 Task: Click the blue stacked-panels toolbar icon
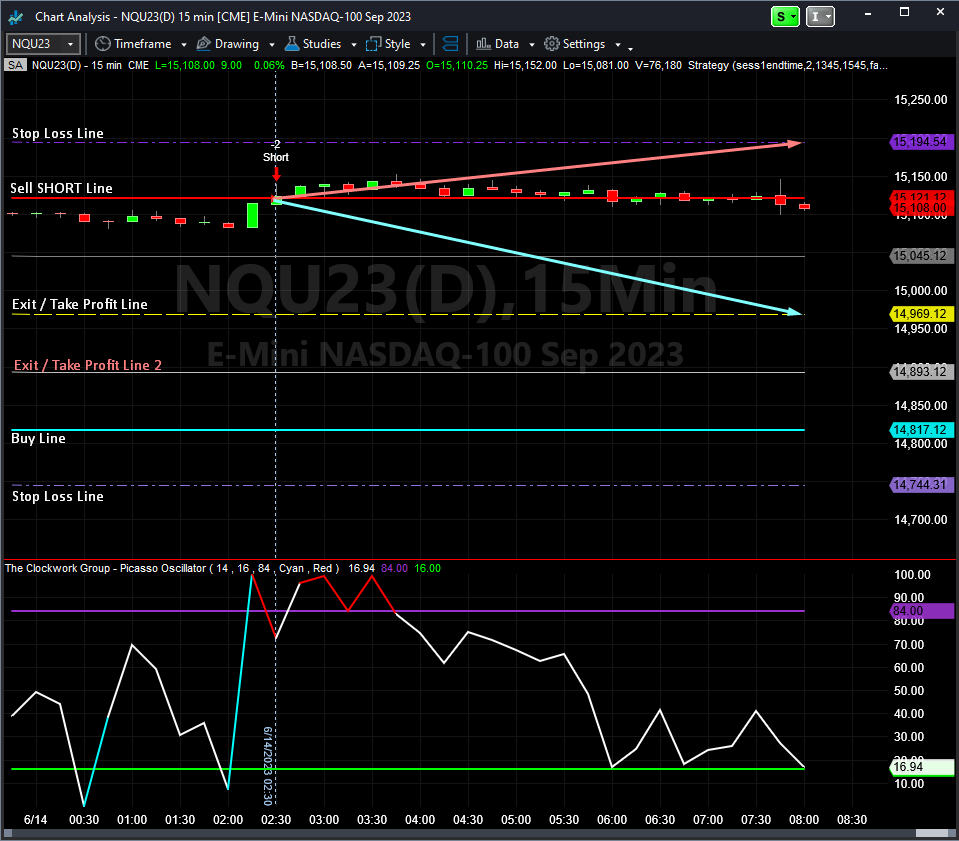pyautogui.click(x=450, y=44)
